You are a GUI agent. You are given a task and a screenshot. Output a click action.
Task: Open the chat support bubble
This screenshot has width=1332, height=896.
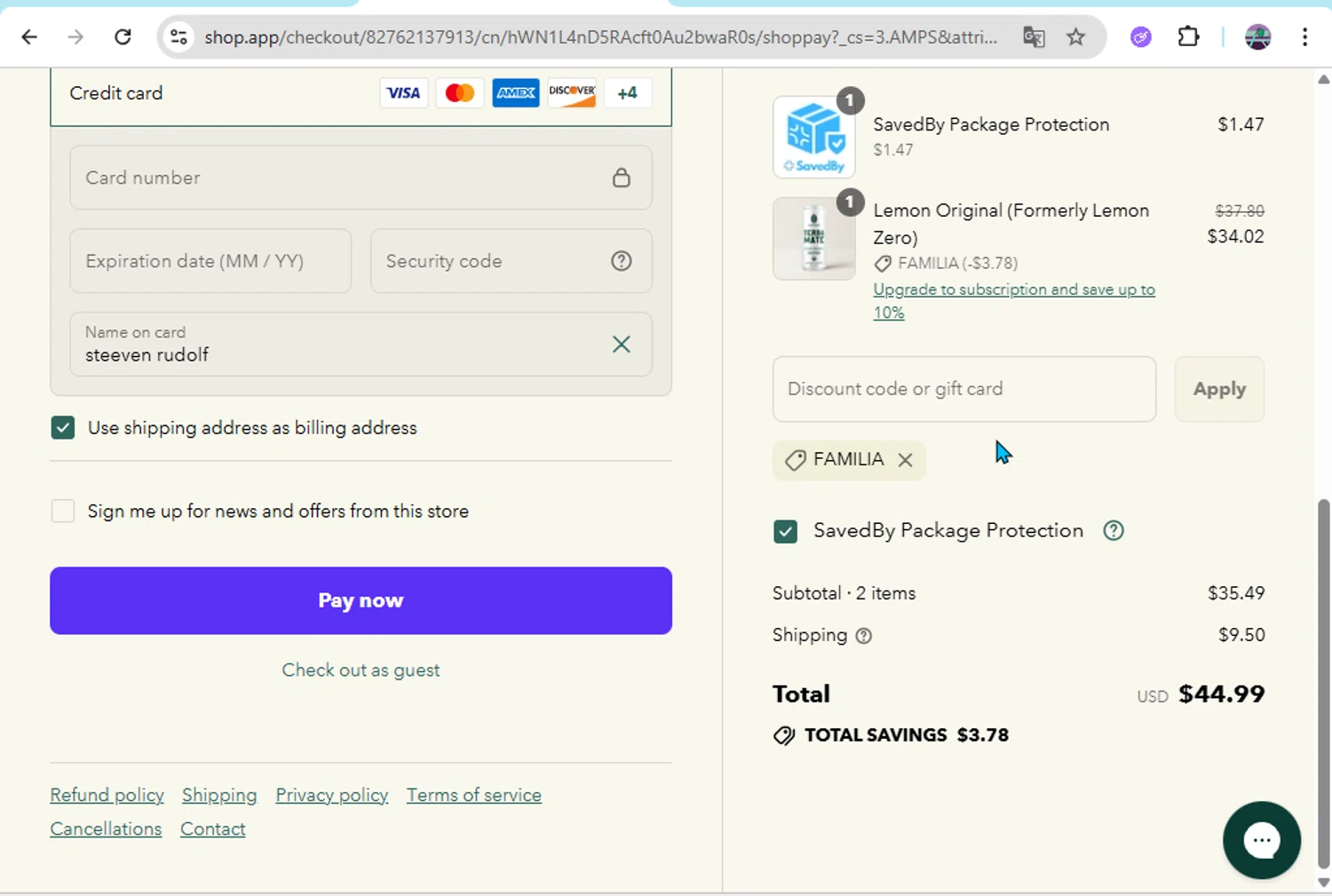(1261, 840)
